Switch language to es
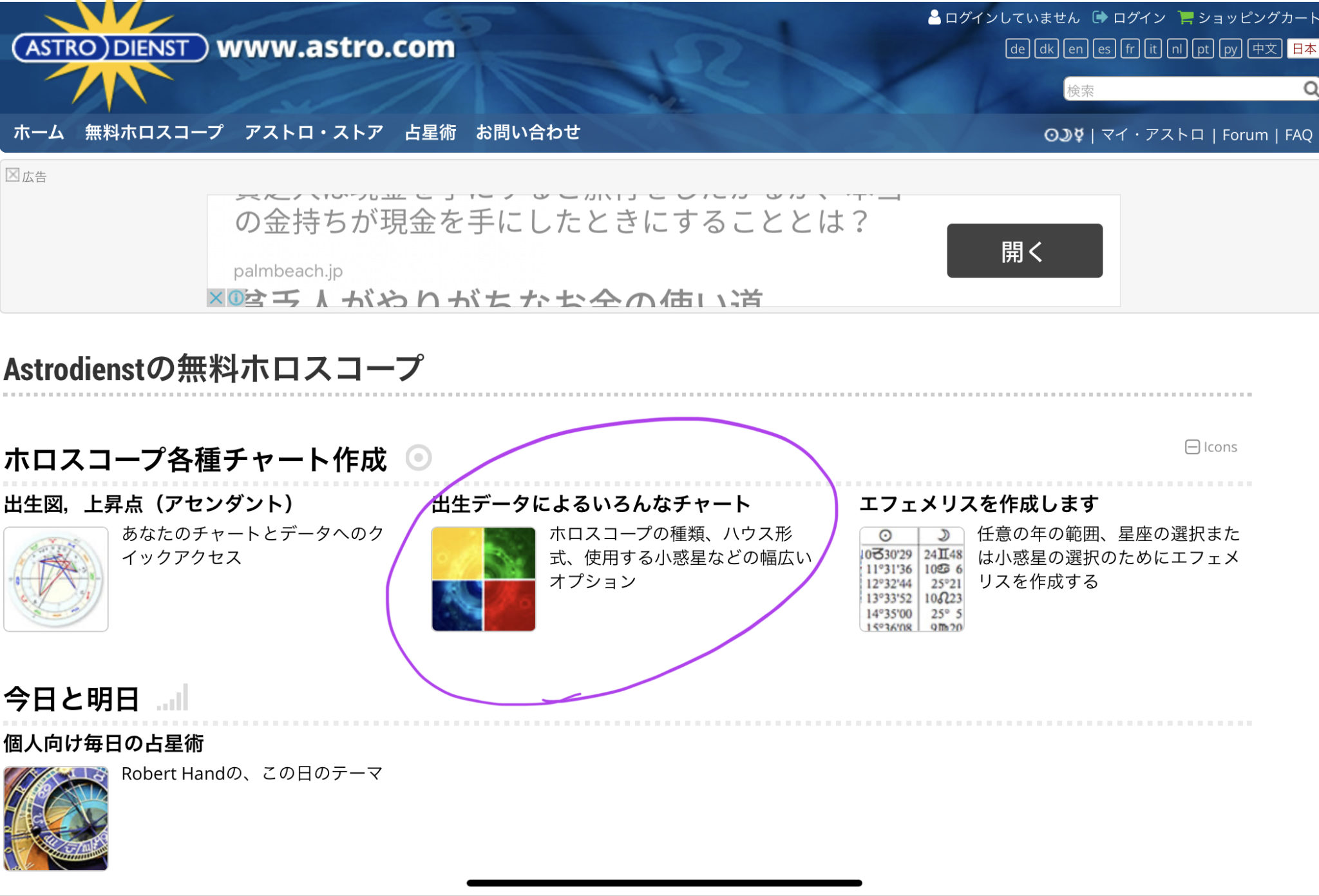This screenshot has width=1319, height=896. tap(1104, 49)
